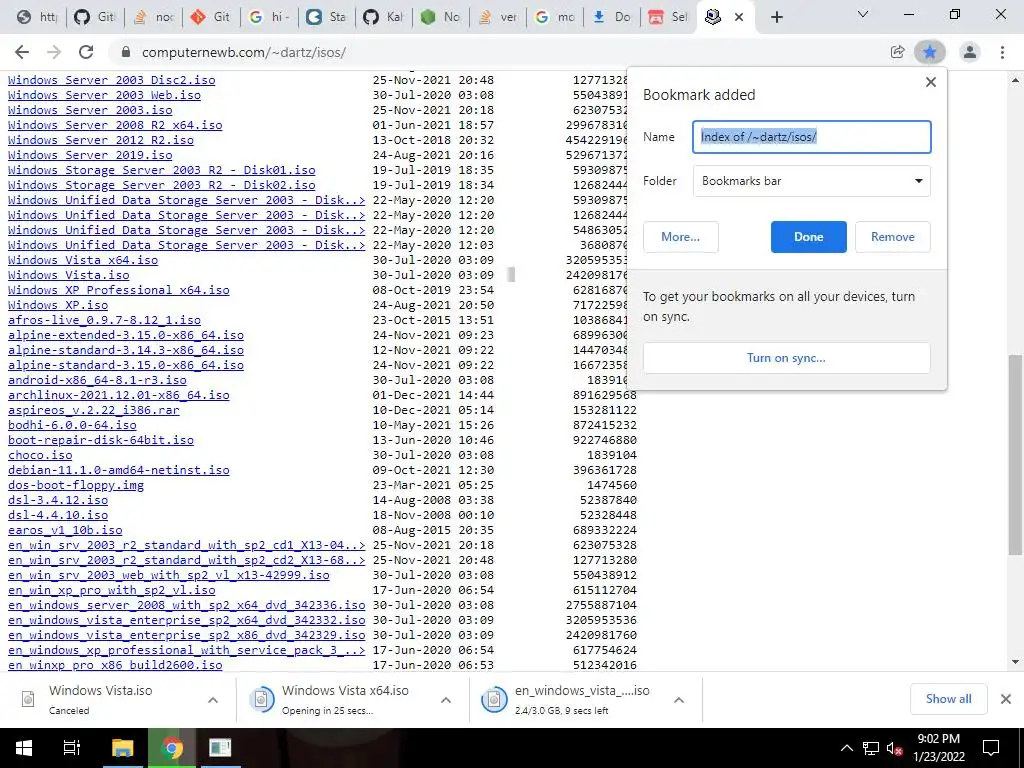Image resolution: width=1024 pixels, height=768 pixels.
Task: Click the Windows Vista x64.iso download progress icon
Action: [261, 699]
